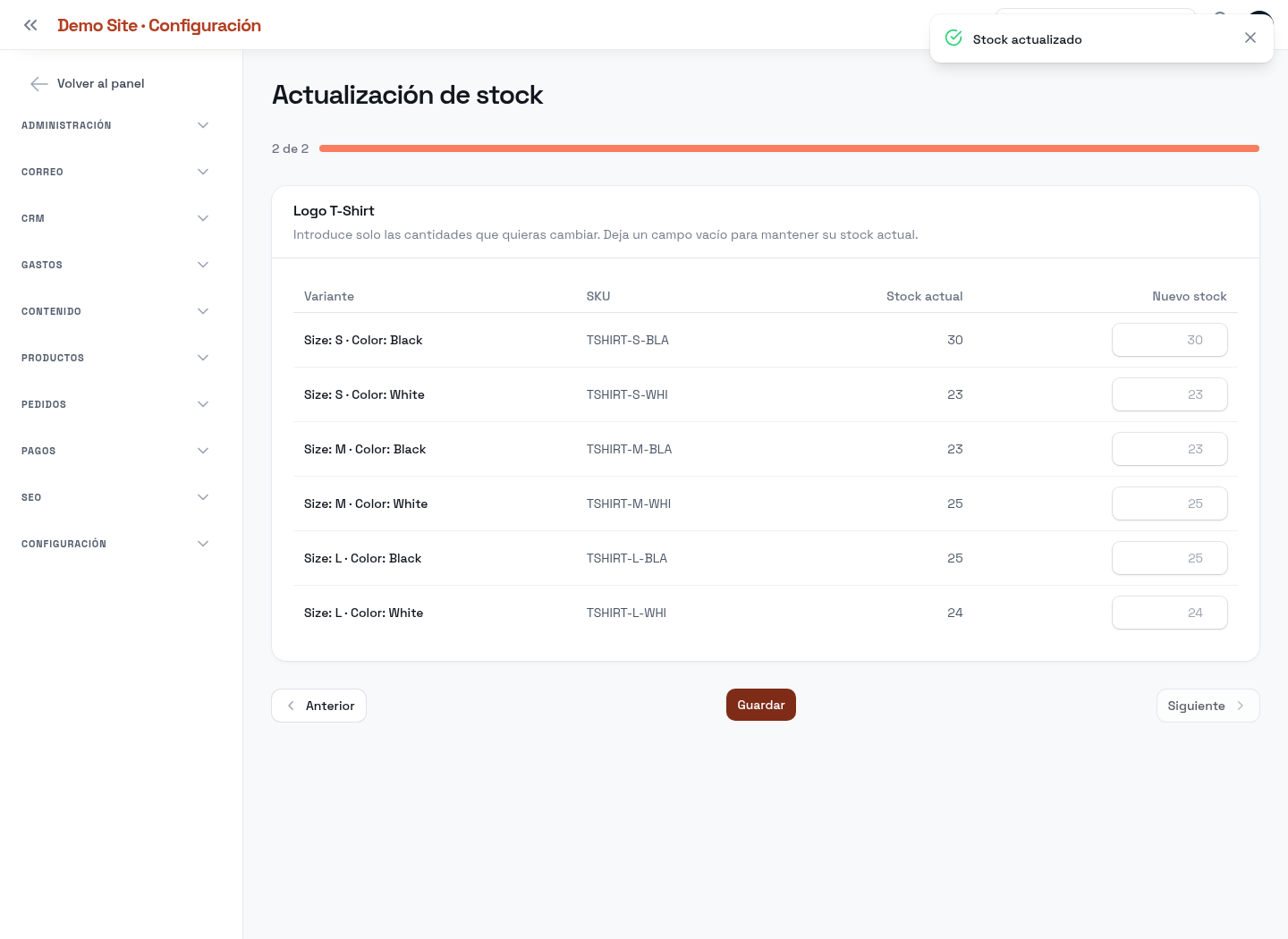Go to Demo Site · Configuración home

(x=159, y=25)
